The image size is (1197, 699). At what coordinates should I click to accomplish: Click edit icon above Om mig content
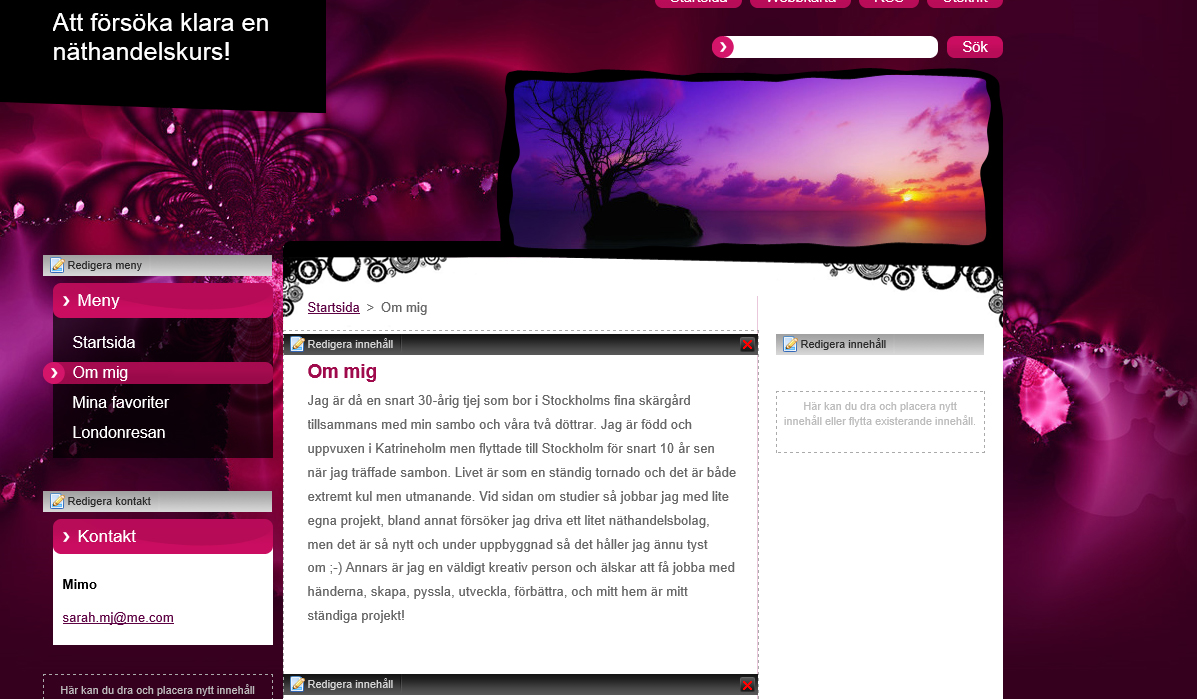297,345
